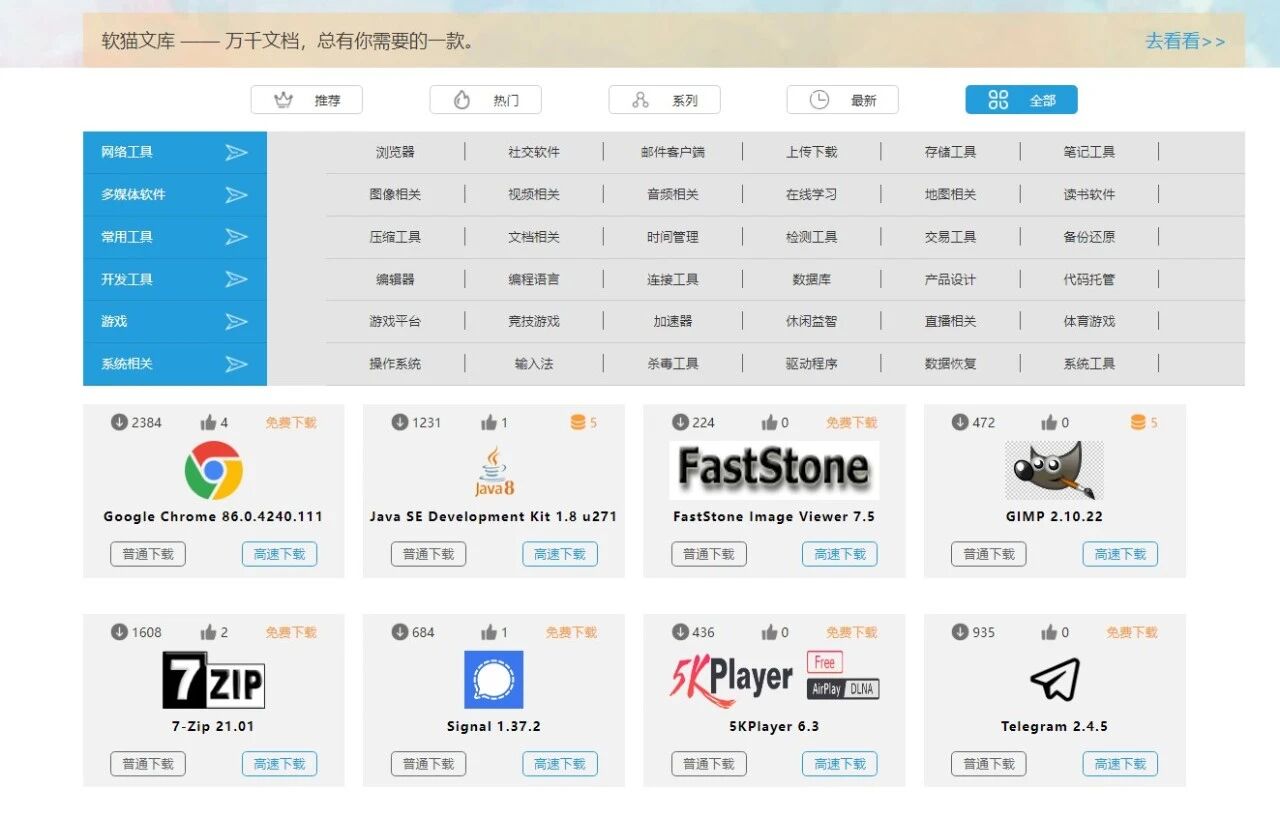
Task: Open the 杀毒工具 category link
Action: tap(673, 363)
